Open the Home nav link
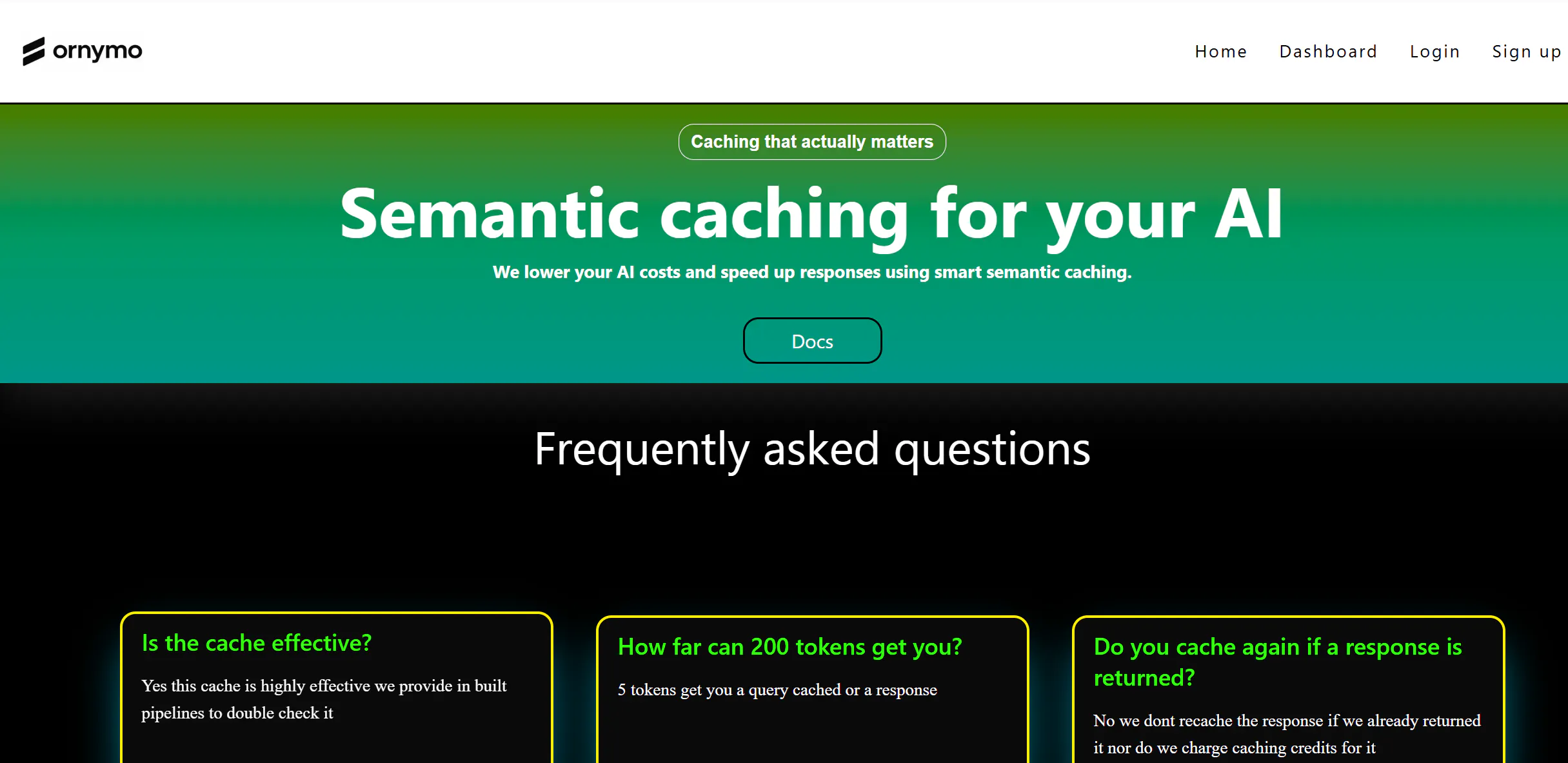Image resolution: width=1568 pixels, height=763 pixels. [x=1220, y=52]
